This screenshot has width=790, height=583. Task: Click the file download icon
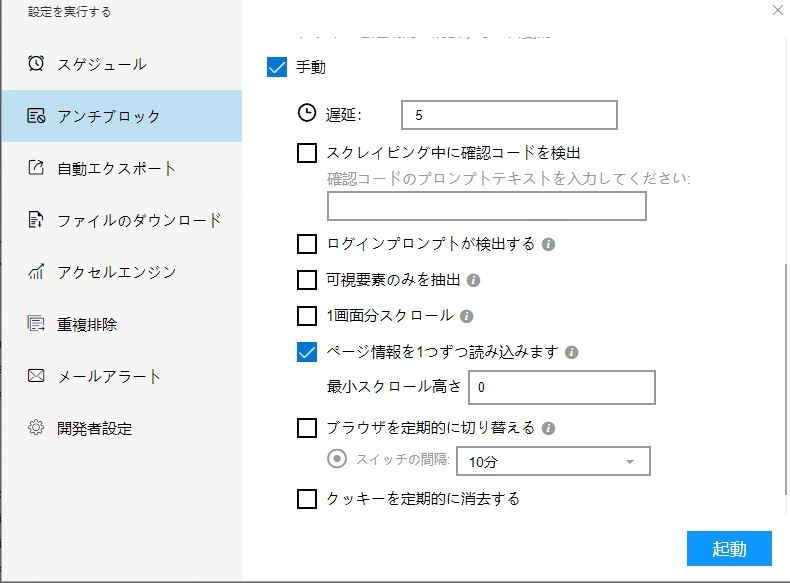point(36,220)
